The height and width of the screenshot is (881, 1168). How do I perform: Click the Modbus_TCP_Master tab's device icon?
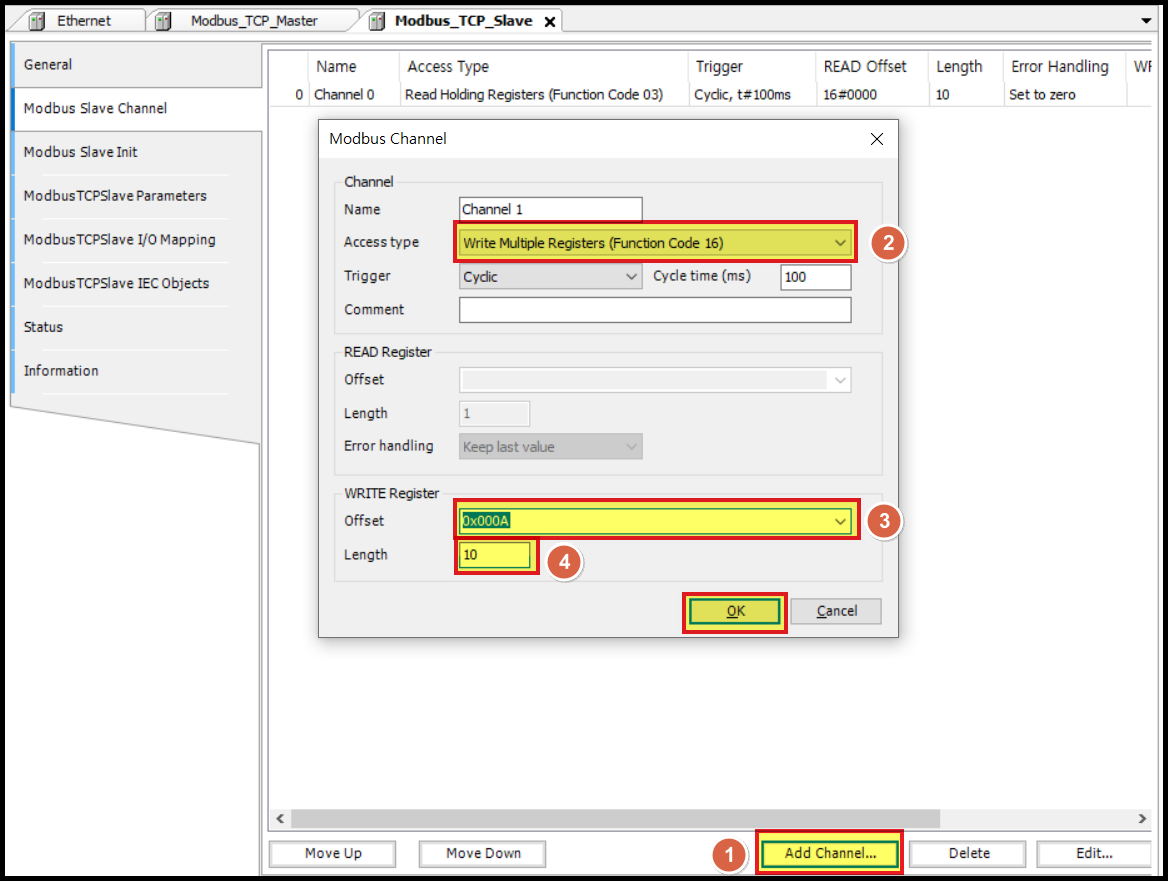pos(161,20)
